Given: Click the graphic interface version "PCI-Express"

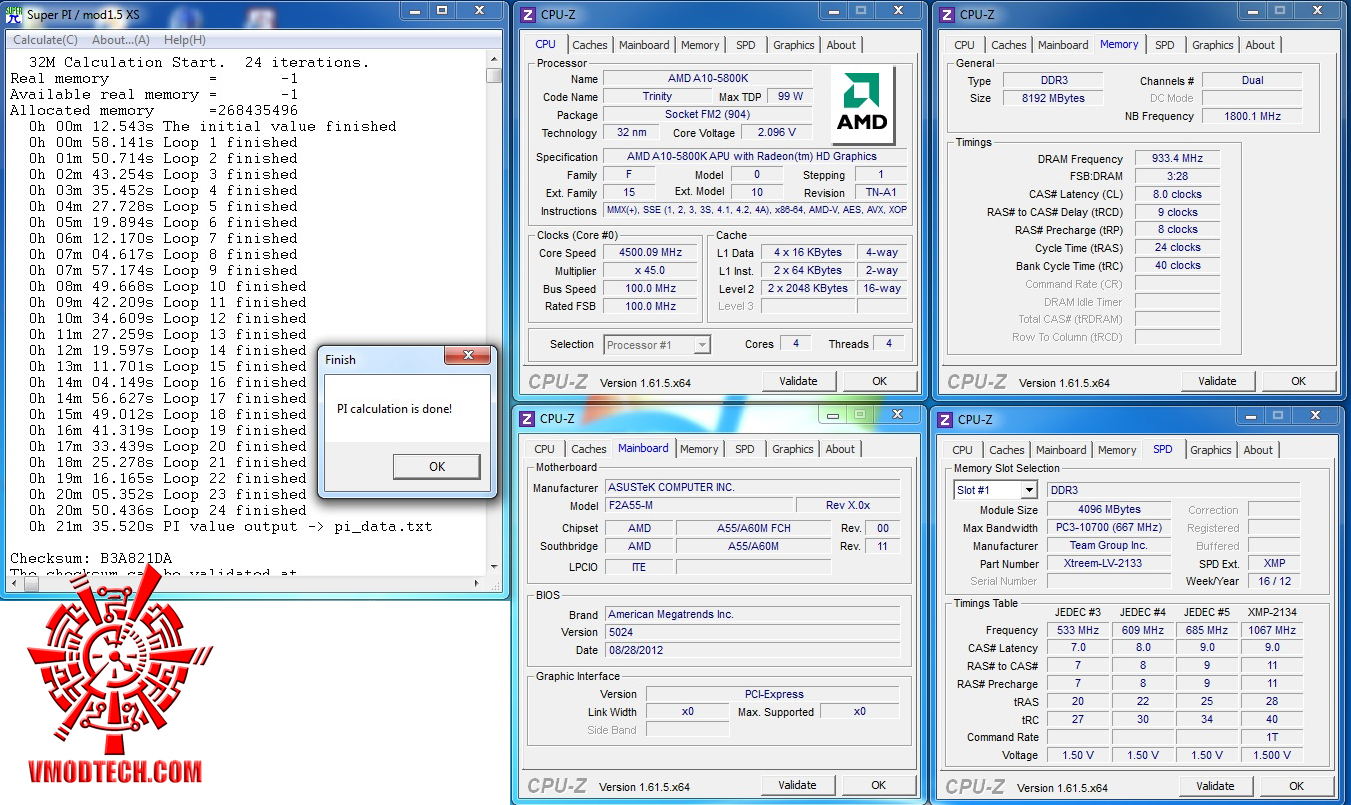Looking at the screenshot, I should point(773,694).
